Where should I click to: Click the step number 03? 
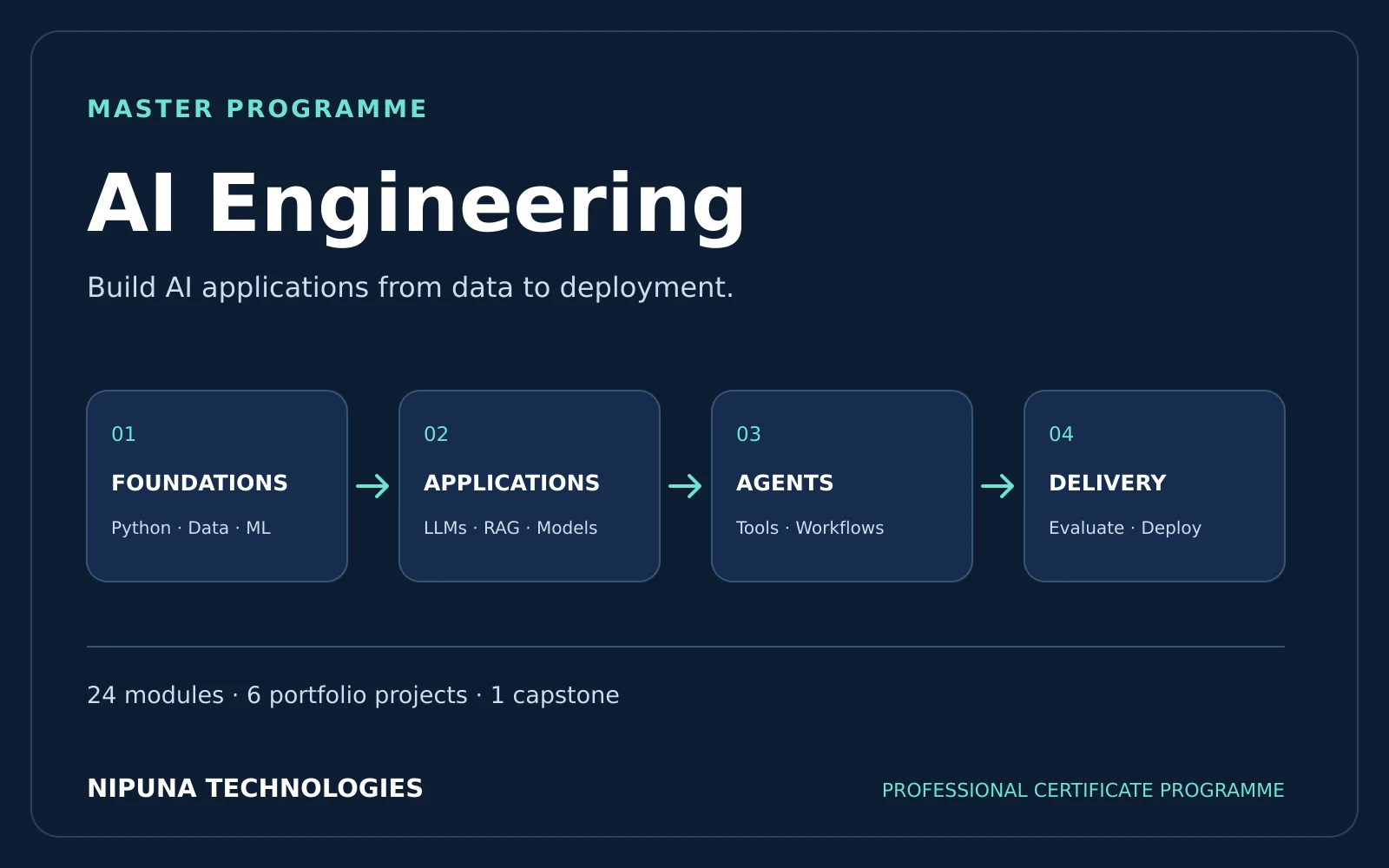pos(748,434)
